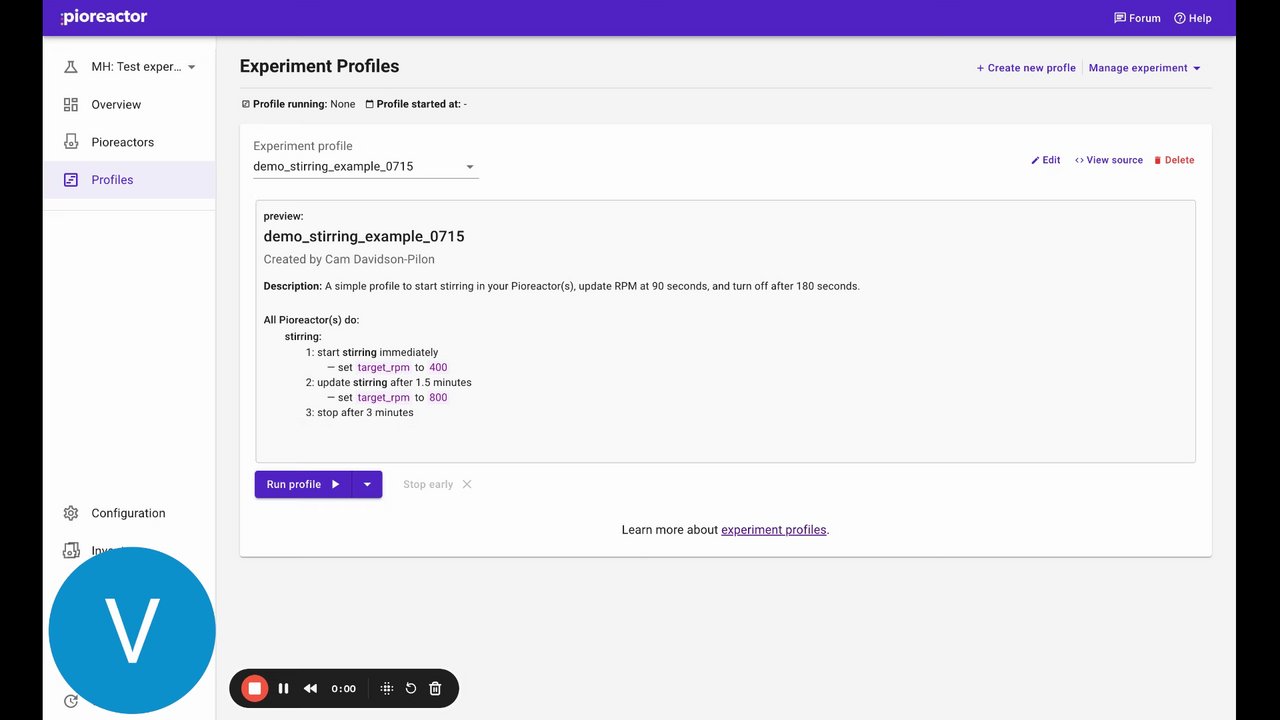This screenshot has height=720, width=1280.
Task: Go to Overview in the sidebar
Action: [x=116, y=105]
